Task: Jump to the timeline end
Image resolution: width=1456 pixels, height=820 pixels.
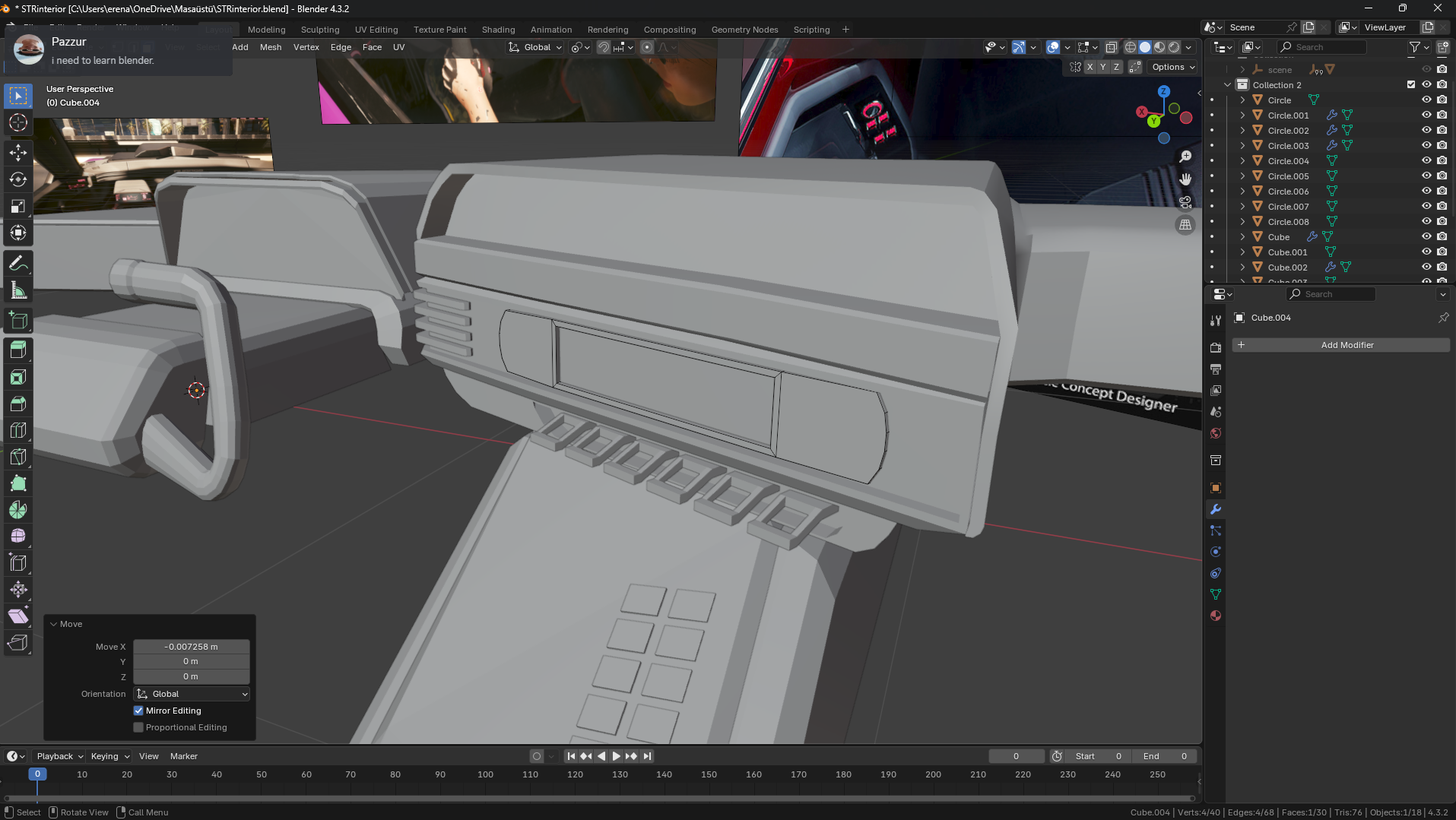Action: pyautogui.click(x=647, y=756)
